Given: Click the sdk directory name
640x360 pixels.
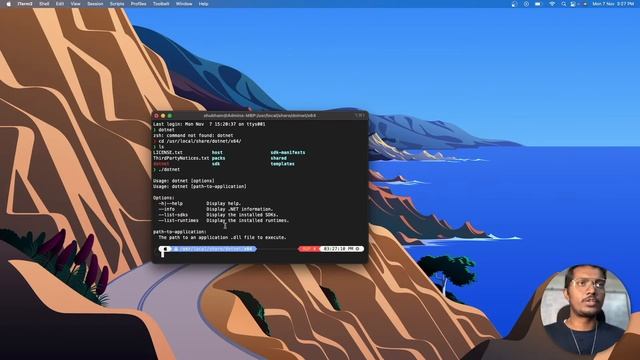Looking at the screenshot, I should pyautogui.click(x=216, y=164).
